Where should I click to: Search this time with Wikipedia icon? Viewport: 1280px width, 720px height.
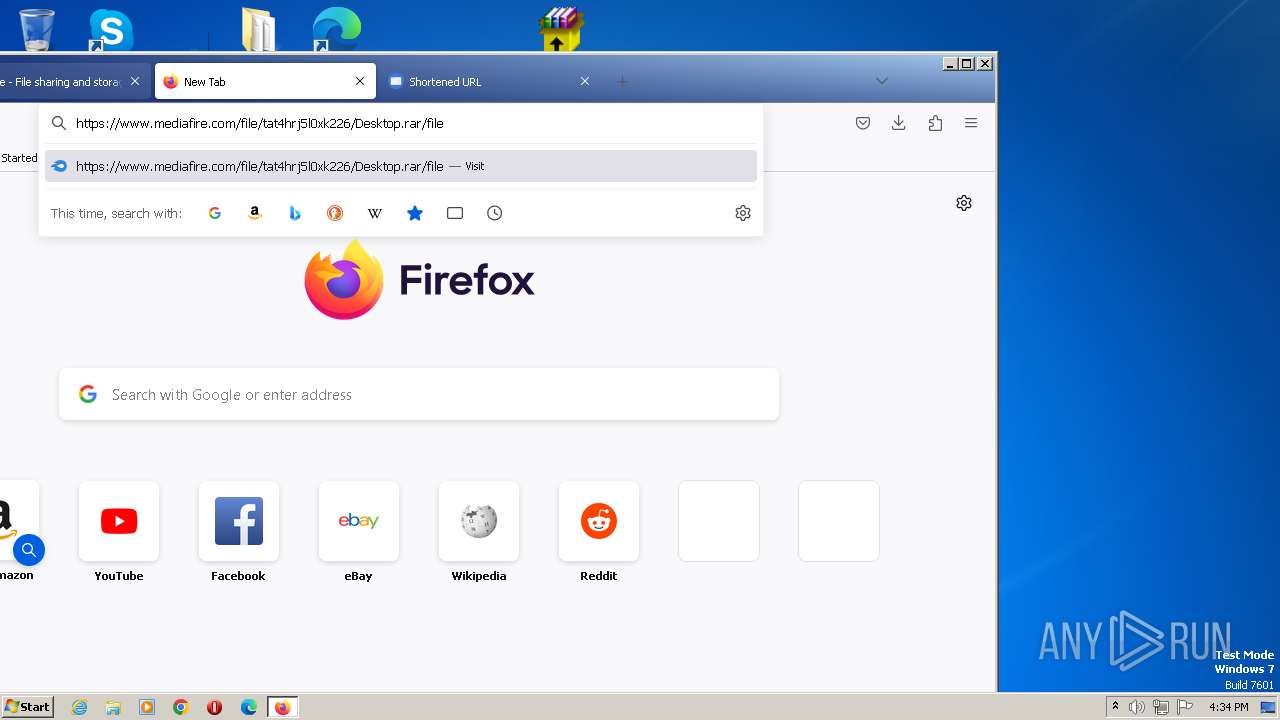coord(375,213)
